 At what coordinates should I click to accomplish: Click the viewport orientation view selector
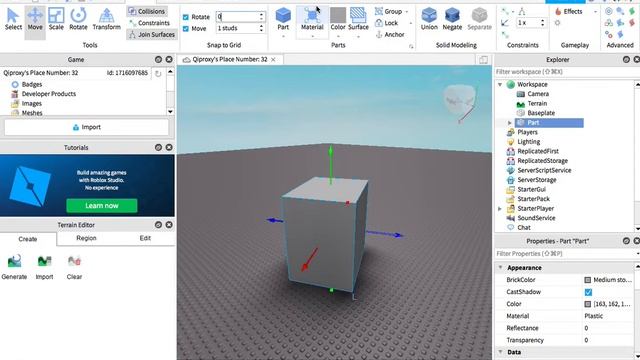pos(460,100)
